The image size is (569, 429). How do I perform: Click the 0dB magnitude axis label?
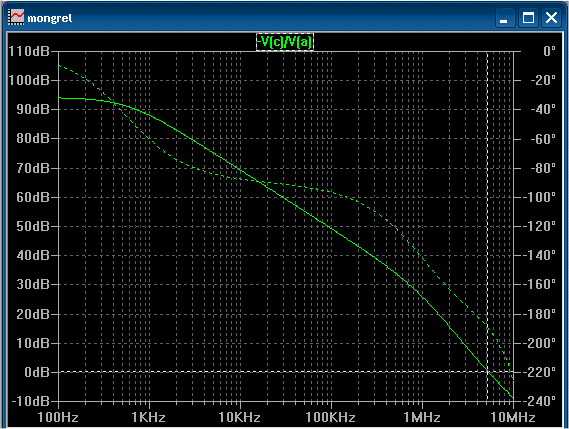[37, 372]
